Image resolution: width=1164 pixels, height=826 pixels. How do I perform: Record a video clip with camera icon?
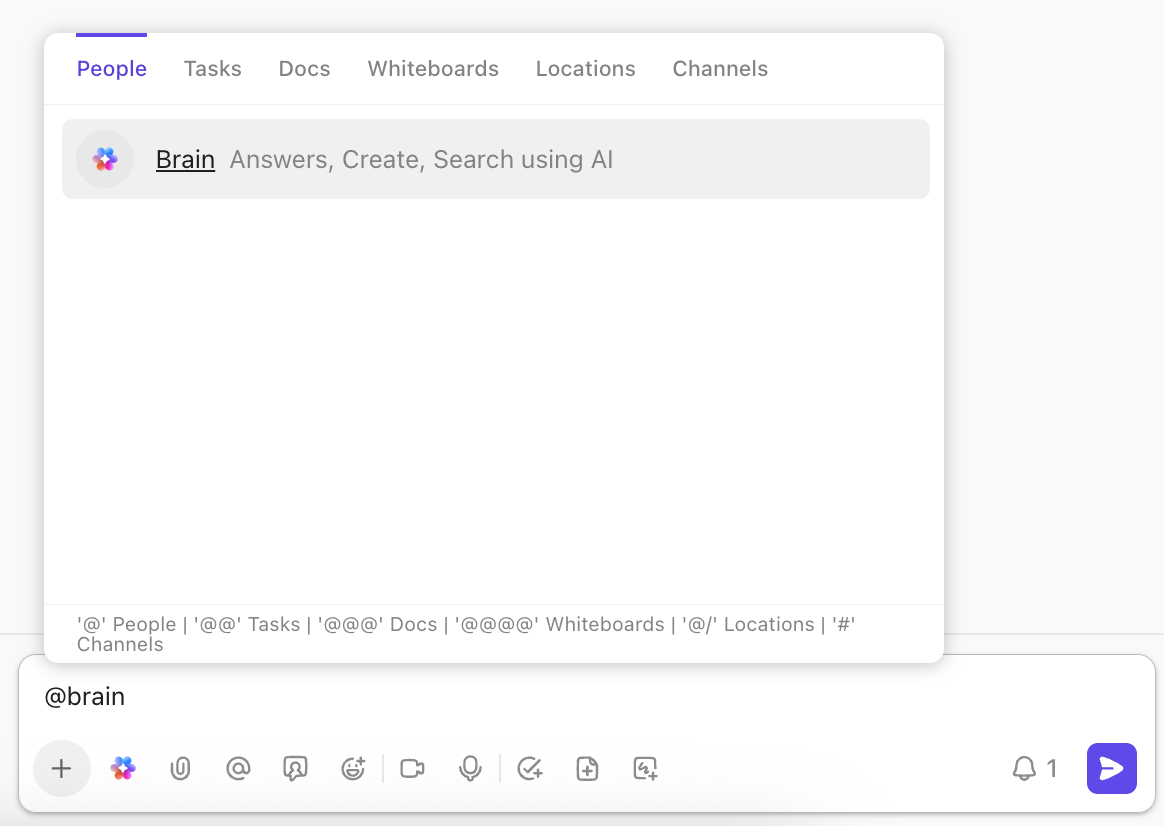[412, 768]
